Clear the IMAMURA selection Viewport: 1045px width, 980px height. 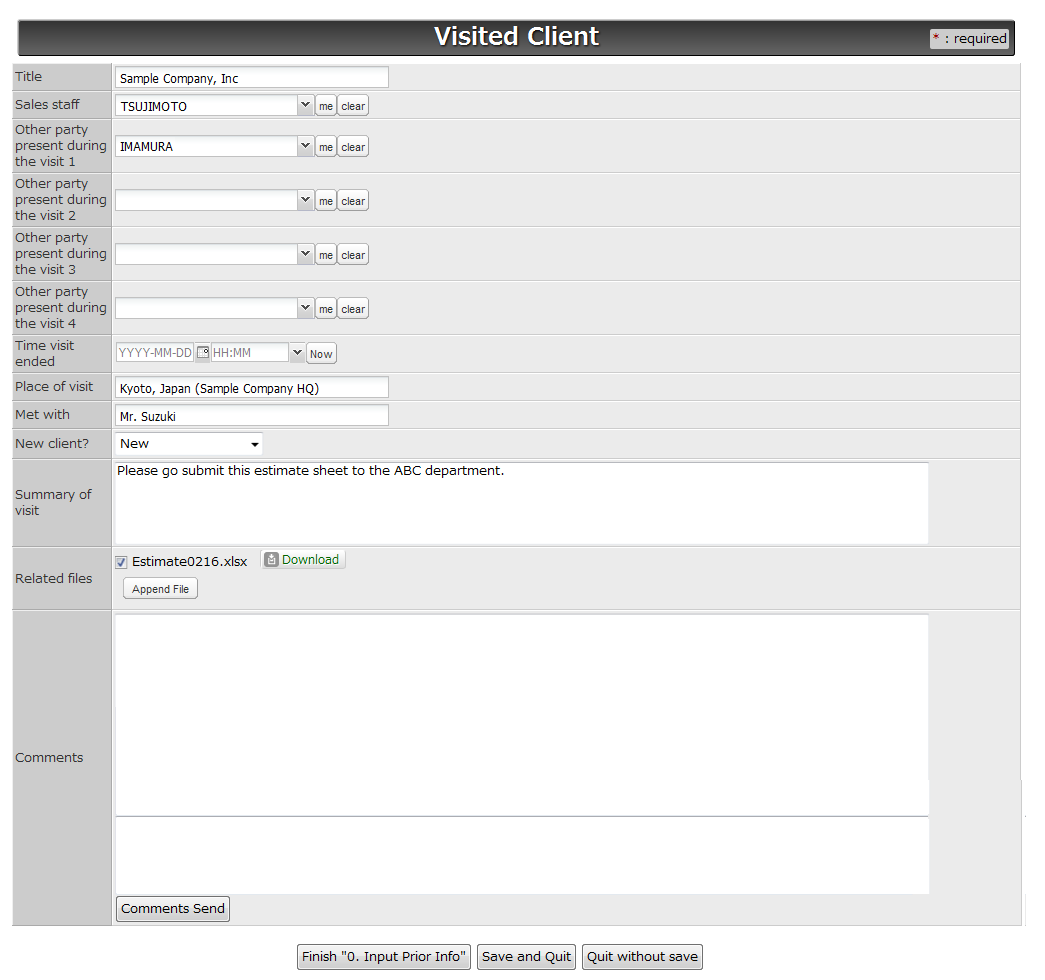352,146
